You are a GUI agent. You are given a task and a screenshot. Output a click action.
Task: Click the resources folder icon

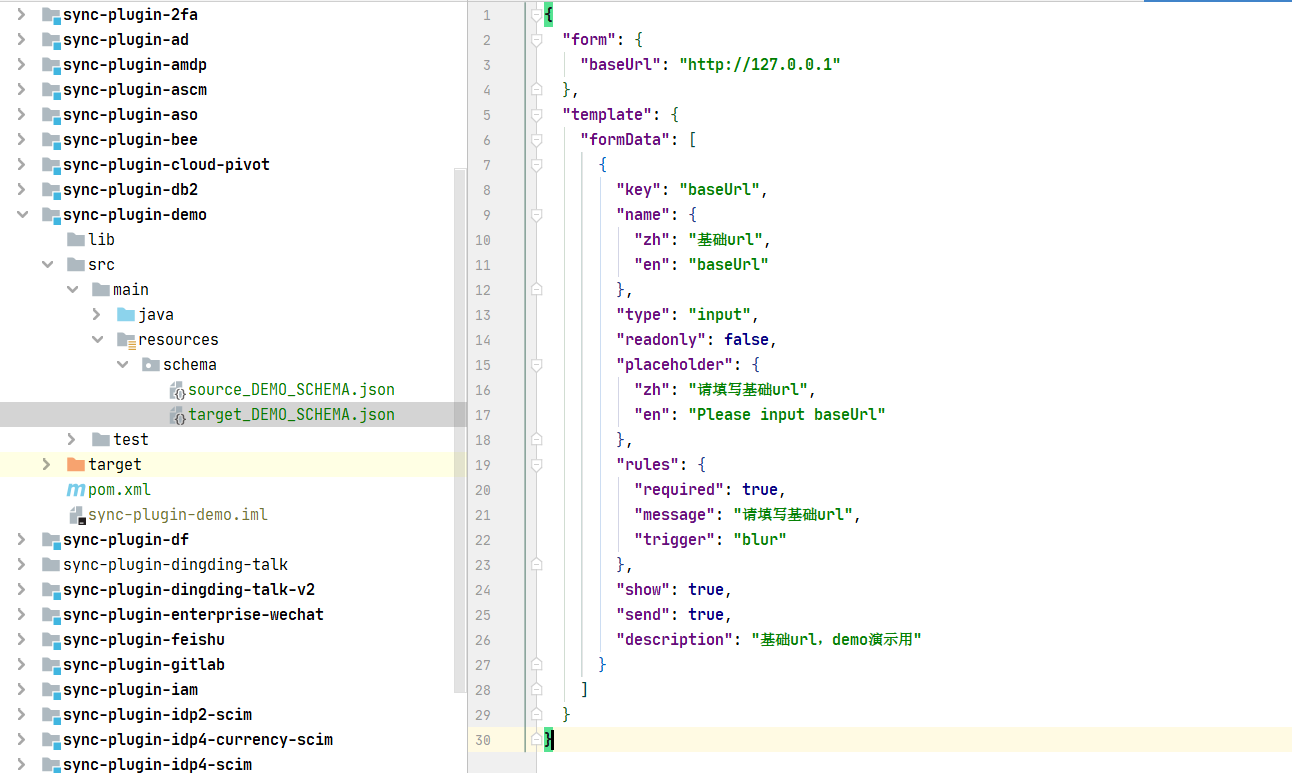tap(126, 340)
